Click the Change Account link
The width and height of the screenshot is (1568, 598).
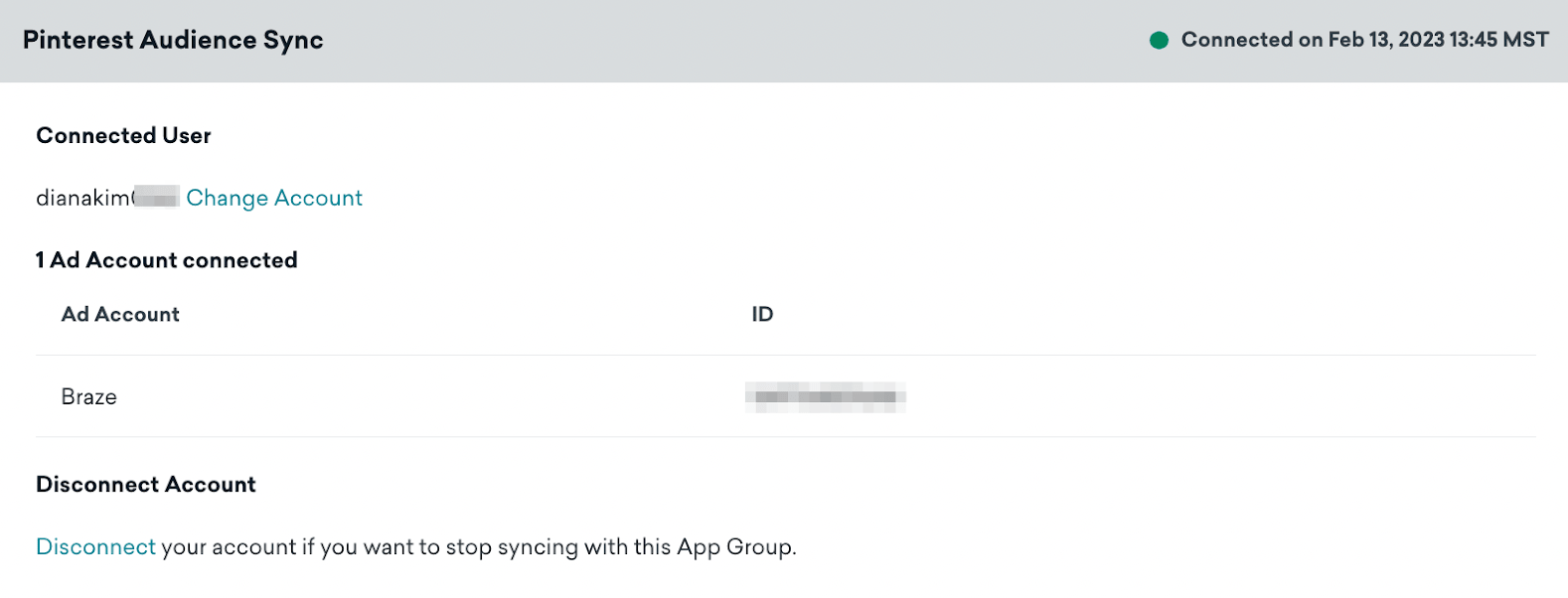point(274,198)
